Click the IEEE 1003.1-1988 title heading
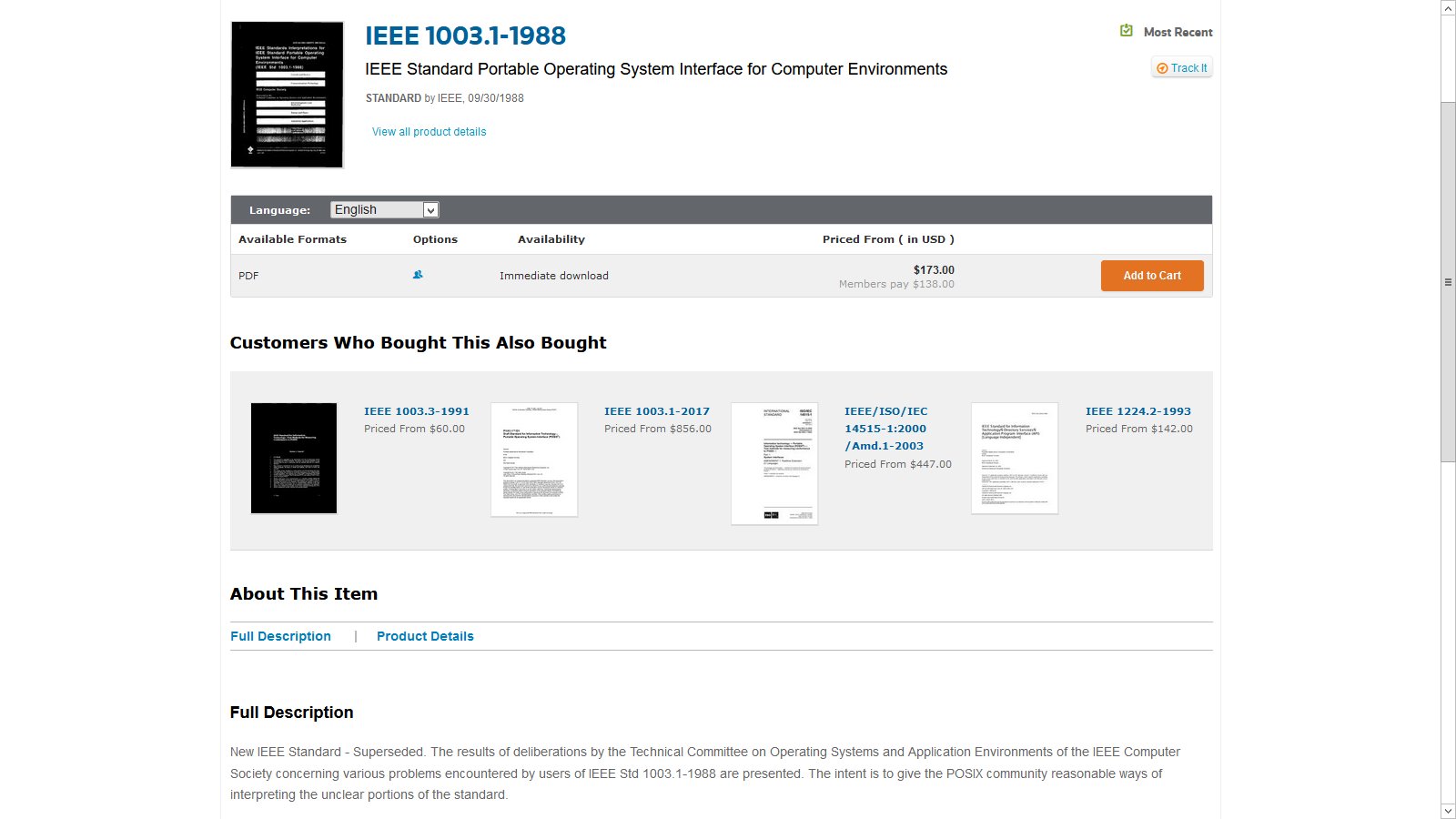 tap(465, 35)
